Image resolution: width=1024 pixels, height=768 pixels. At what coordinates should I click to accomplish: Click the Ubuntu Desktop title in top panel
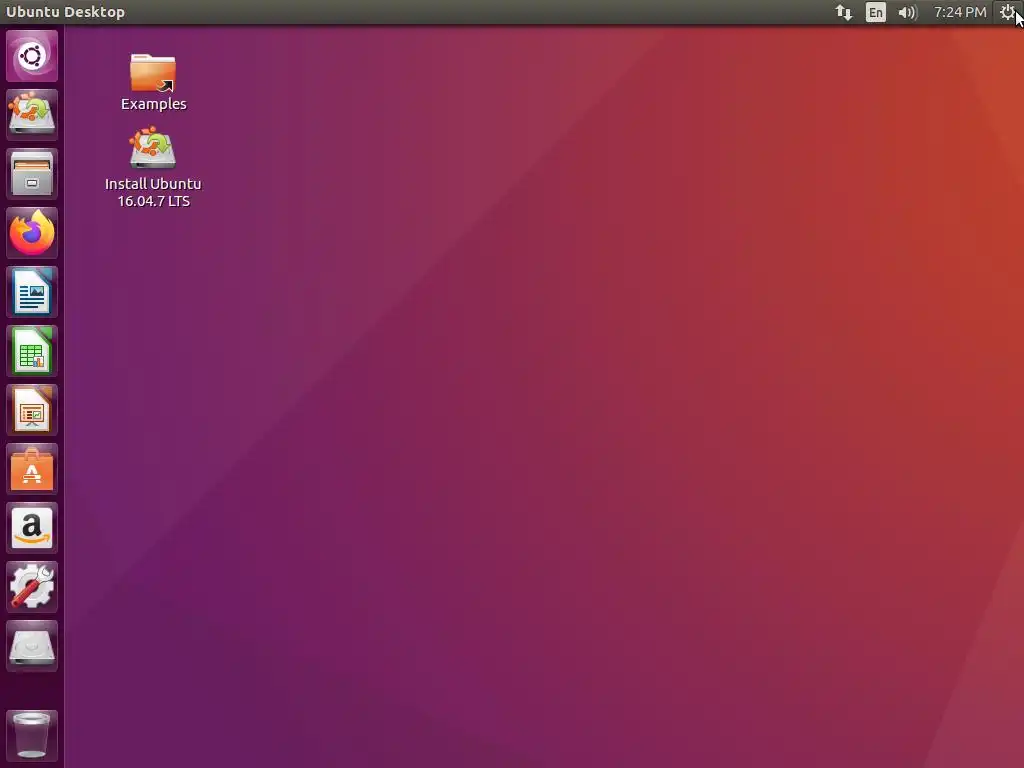(65, 12)
